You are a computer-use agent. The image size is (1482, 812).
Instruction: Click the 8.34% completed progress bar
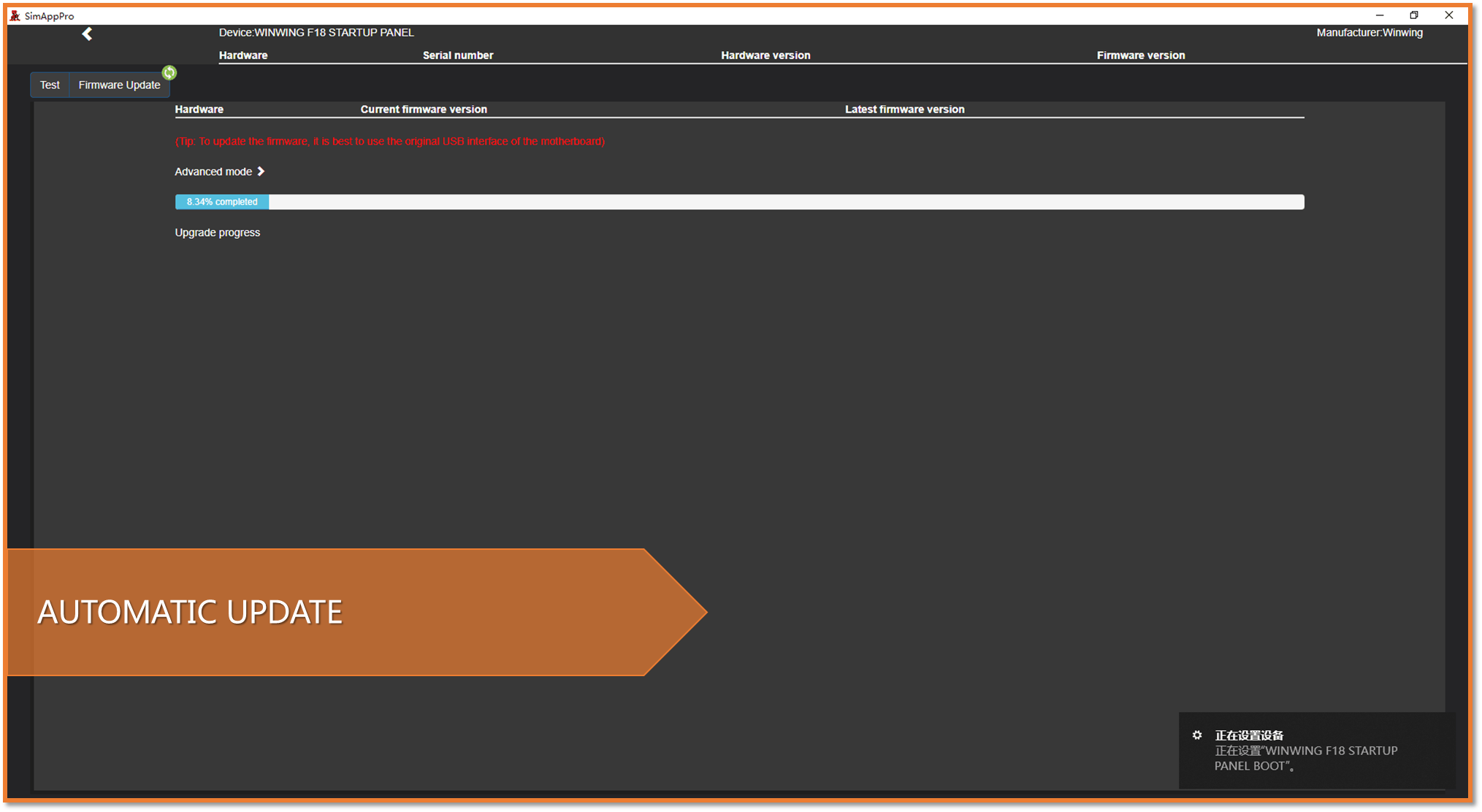click(x=222, y=202)
